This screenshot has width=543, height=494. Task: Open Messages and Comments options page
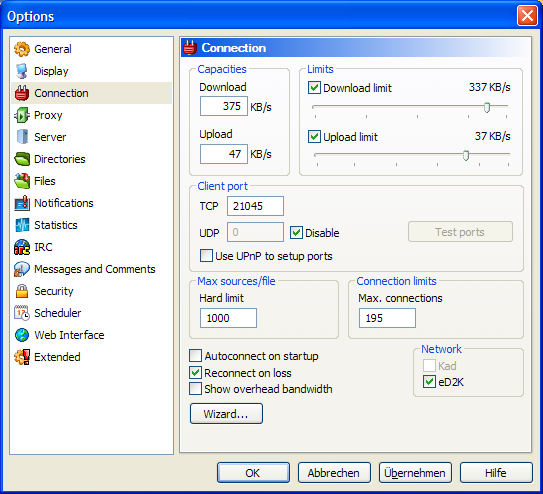tap(95, 269)
